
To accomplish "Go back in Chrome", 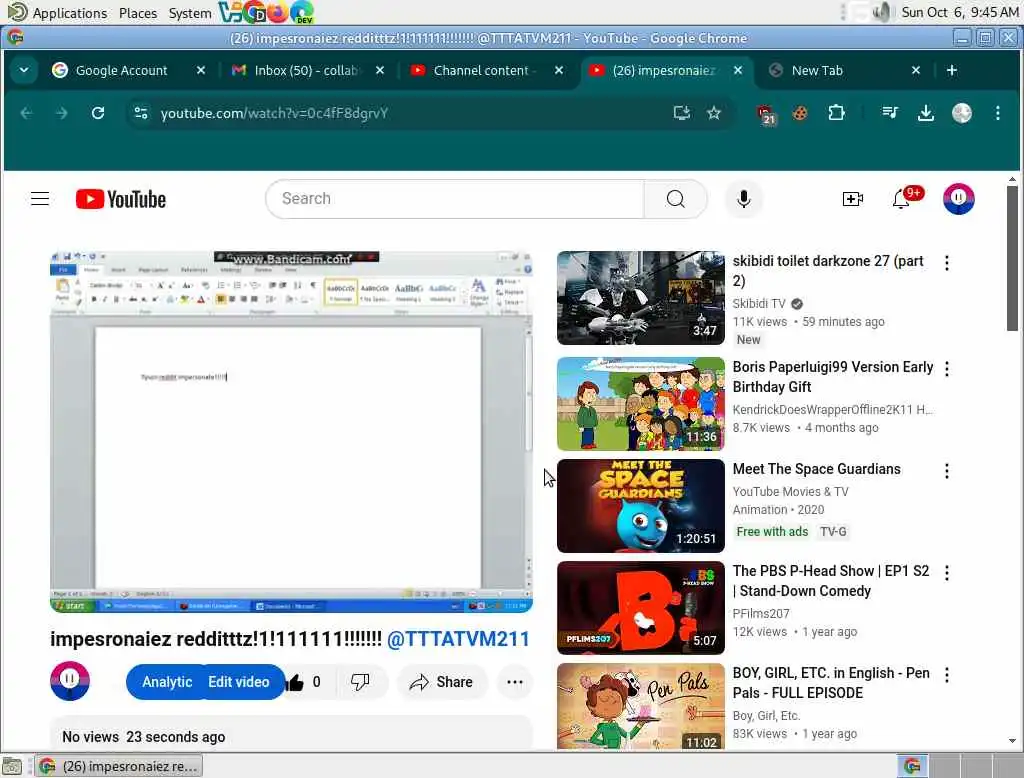I will [x=26, y=113].
